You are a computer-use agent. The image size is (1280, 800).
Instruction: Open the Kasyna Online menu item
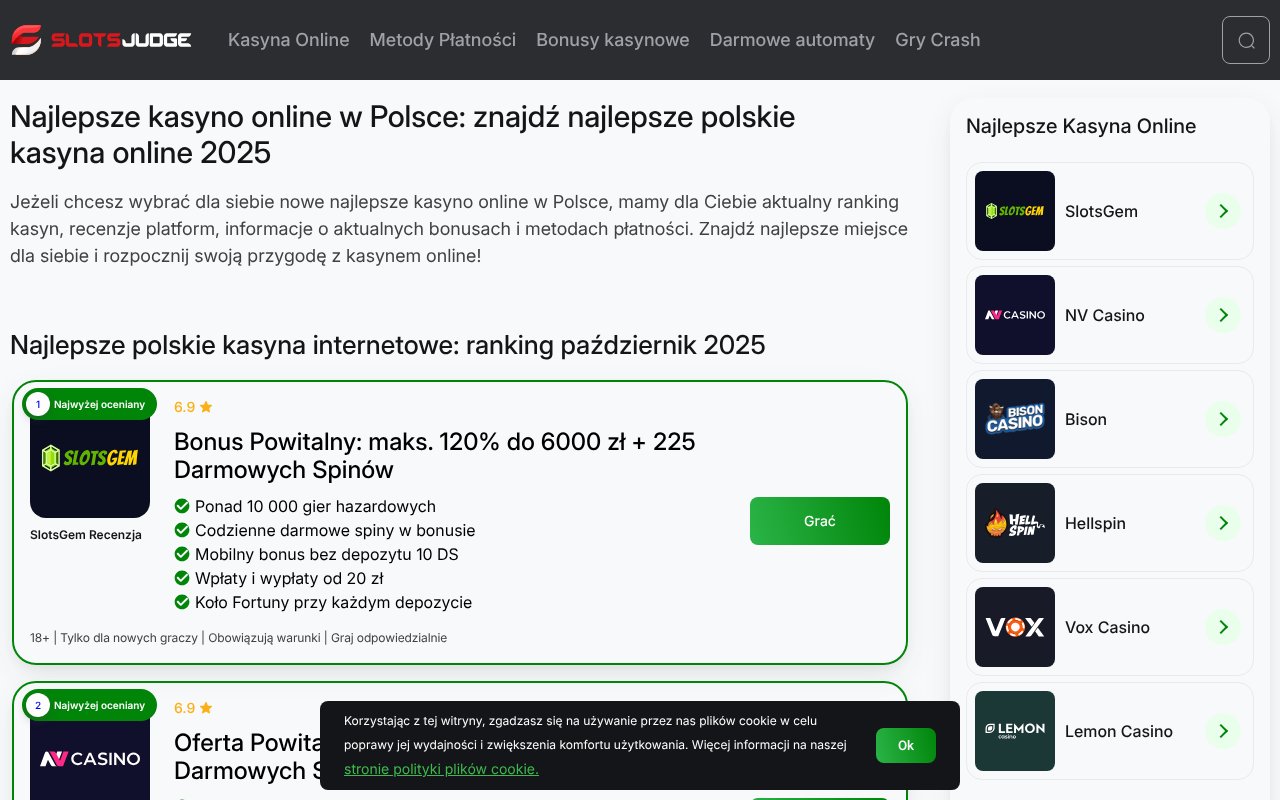[288, 40]
